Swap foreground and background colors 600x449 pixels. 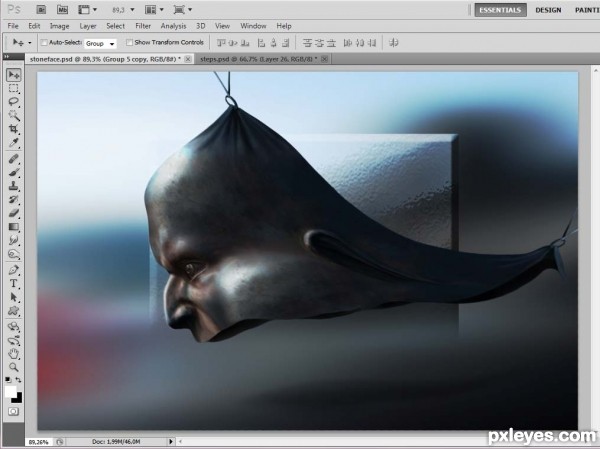coord(18,380)
